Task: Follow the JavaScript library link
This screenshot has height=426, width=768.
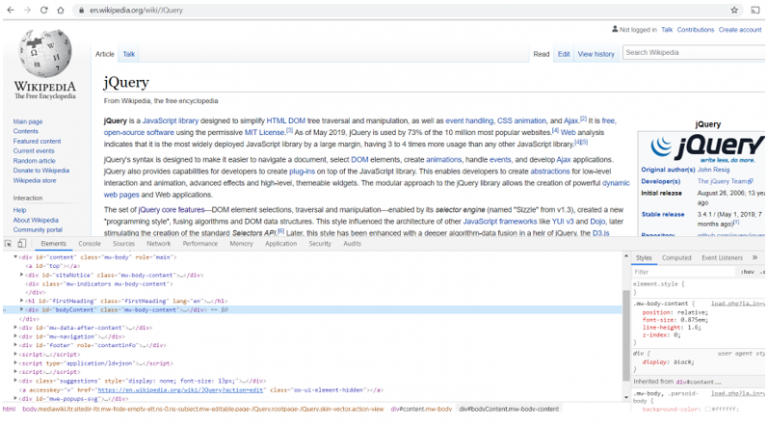Action: pos(170,120)
